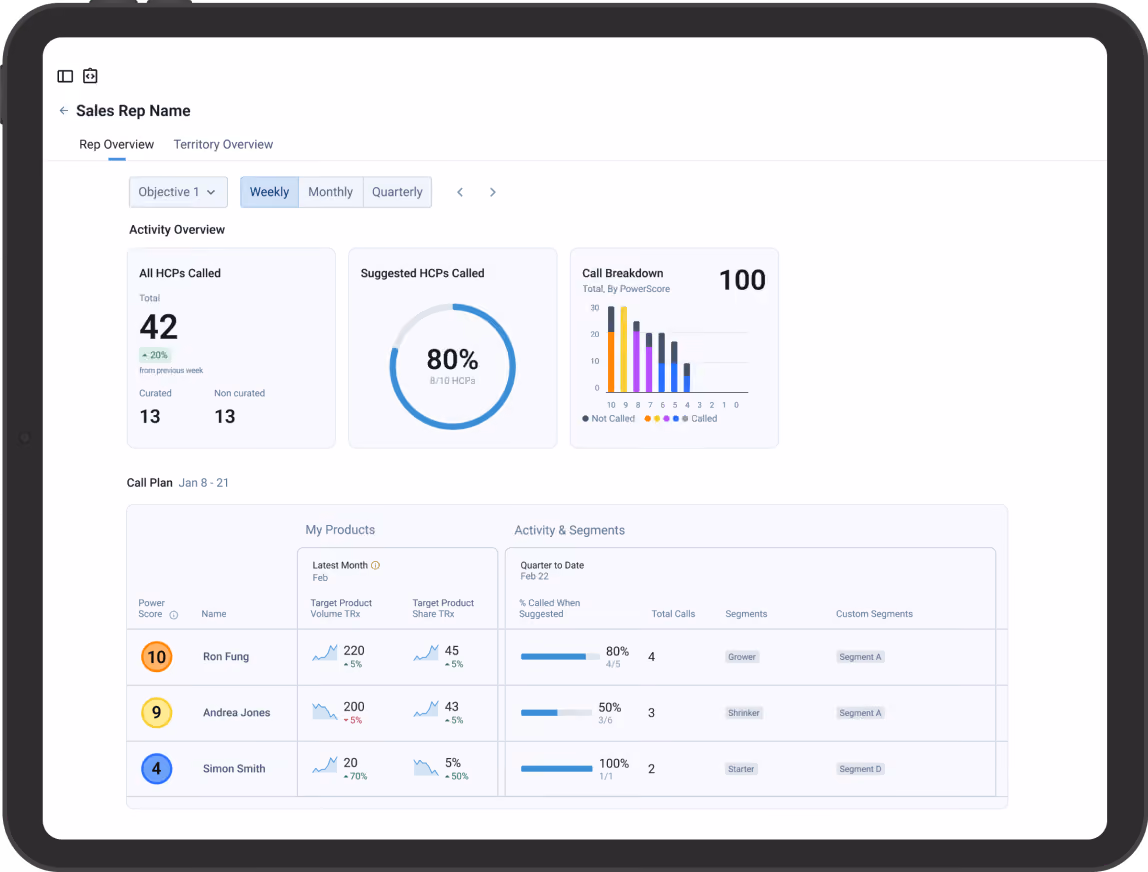Click the Latest Month info icon
The width and height of the screenshot is (1148, 872).
[376, 565]
